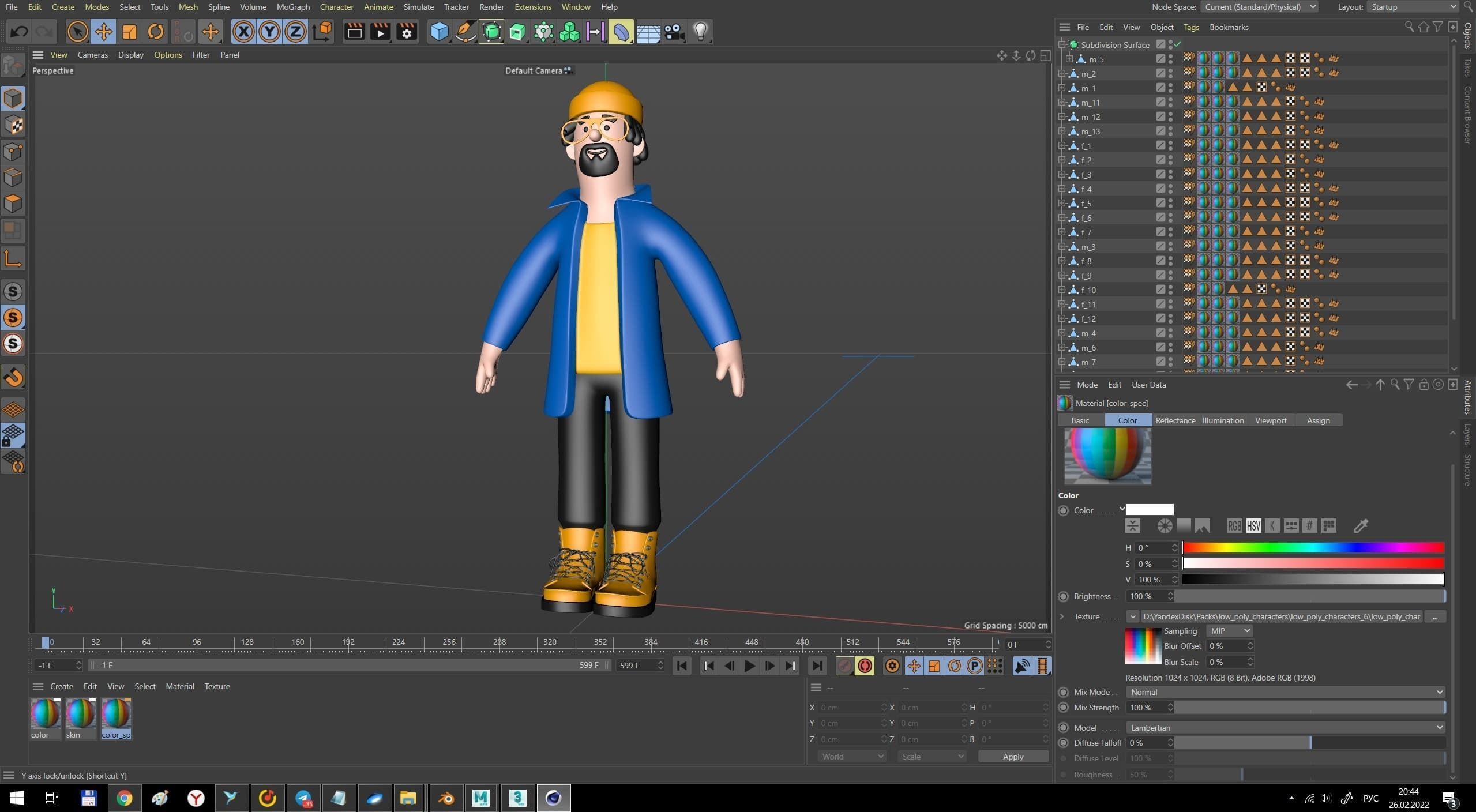1476x812 pixels.
Task: Toggle Subdivision Surface green enable checkmark
Action: (1177, 44)
